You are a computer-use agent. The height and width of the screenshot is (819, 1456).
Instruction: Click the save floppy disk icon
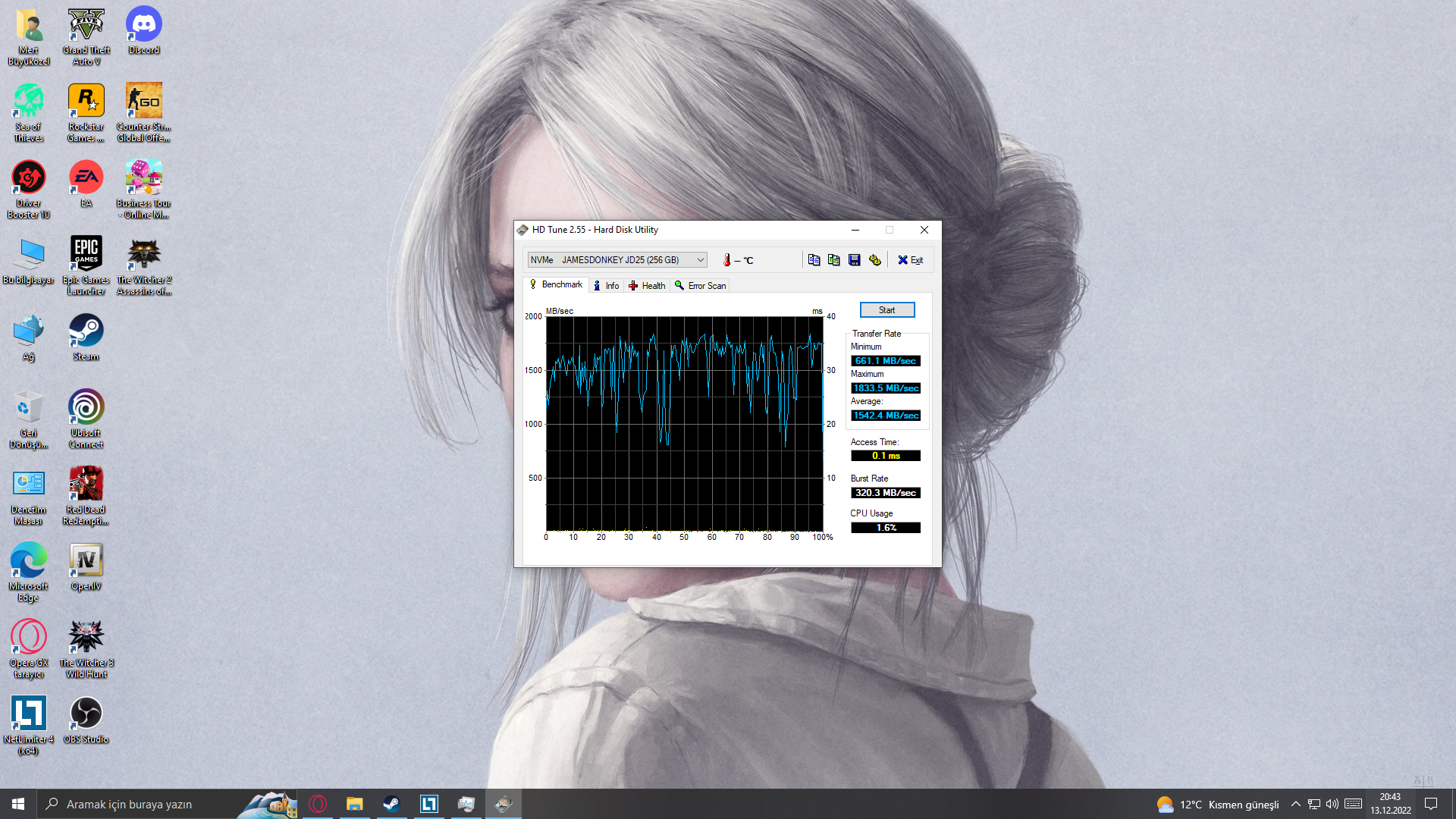point(855,260)
